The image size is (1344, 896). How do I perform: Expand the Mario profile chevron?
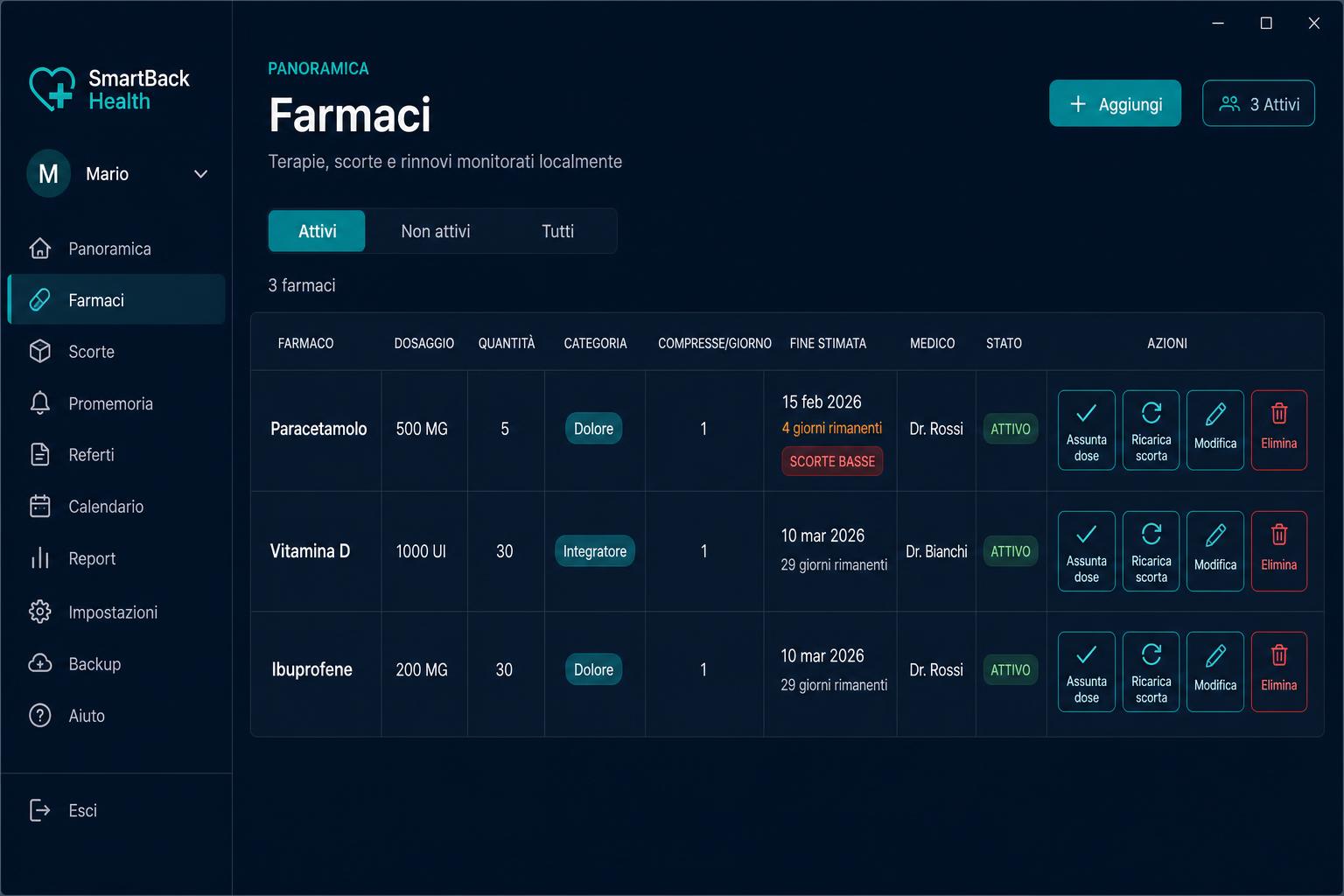pos(200,174)
